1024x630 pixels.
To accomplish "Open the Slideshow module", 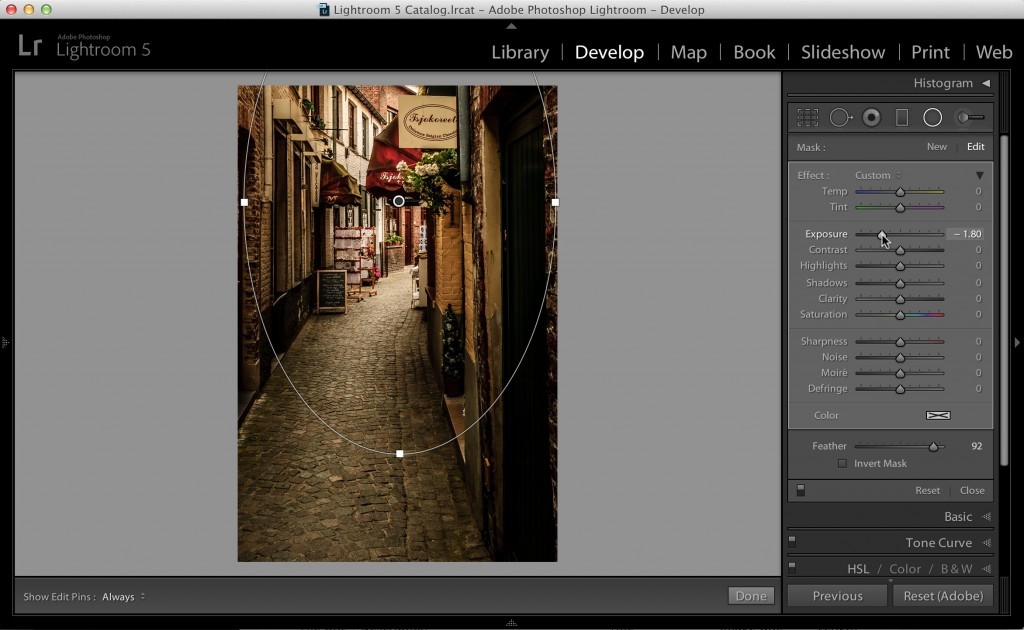I will click(843, 52).
